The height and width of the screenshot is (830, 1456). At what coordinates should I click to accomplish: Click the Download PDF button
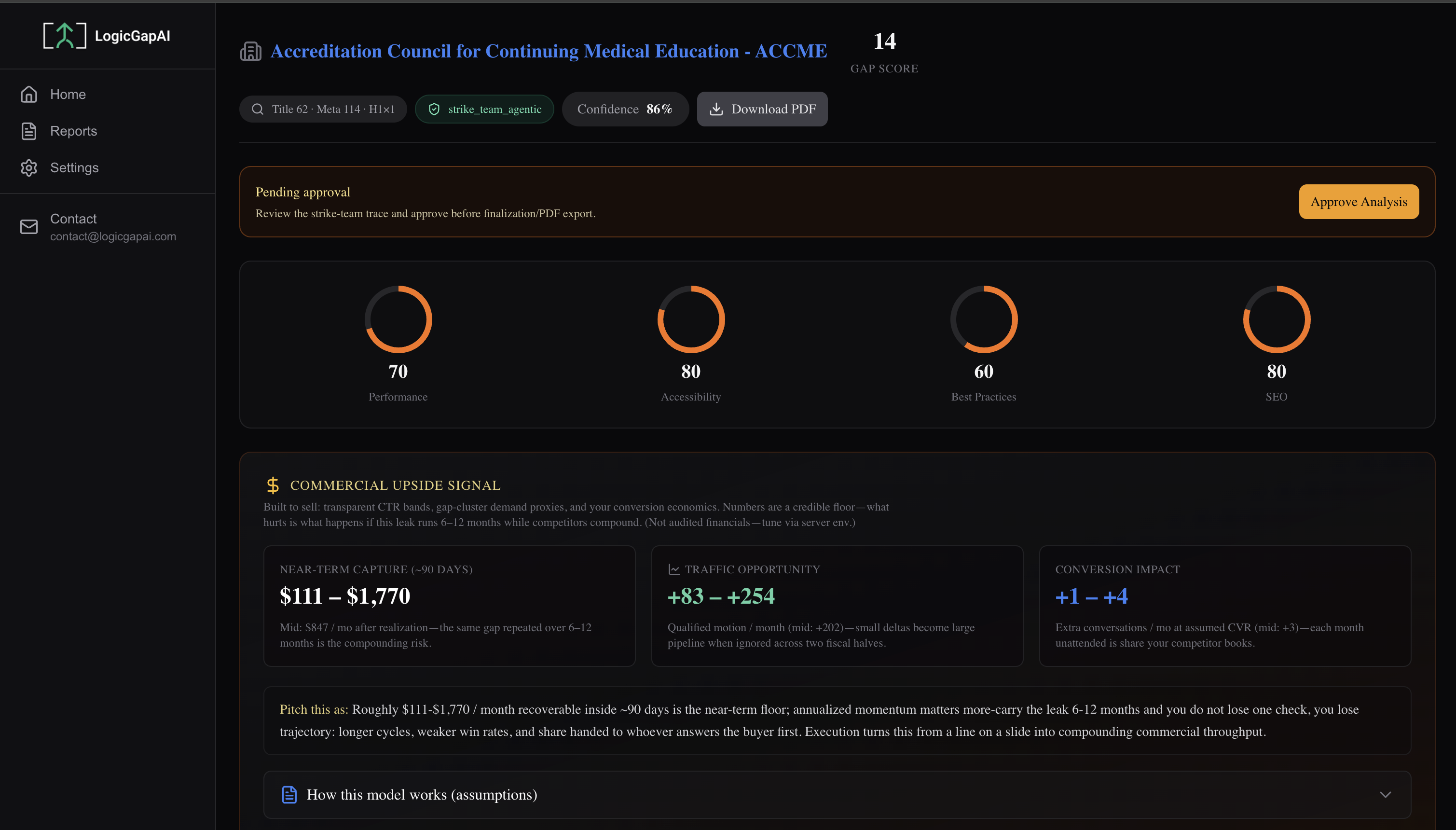click(762, 110)
